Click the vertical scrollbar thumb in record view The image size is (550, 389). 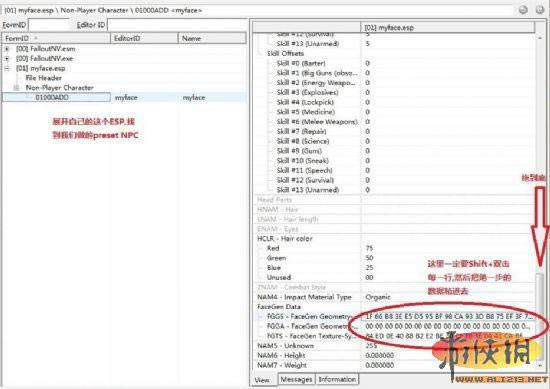541,316
